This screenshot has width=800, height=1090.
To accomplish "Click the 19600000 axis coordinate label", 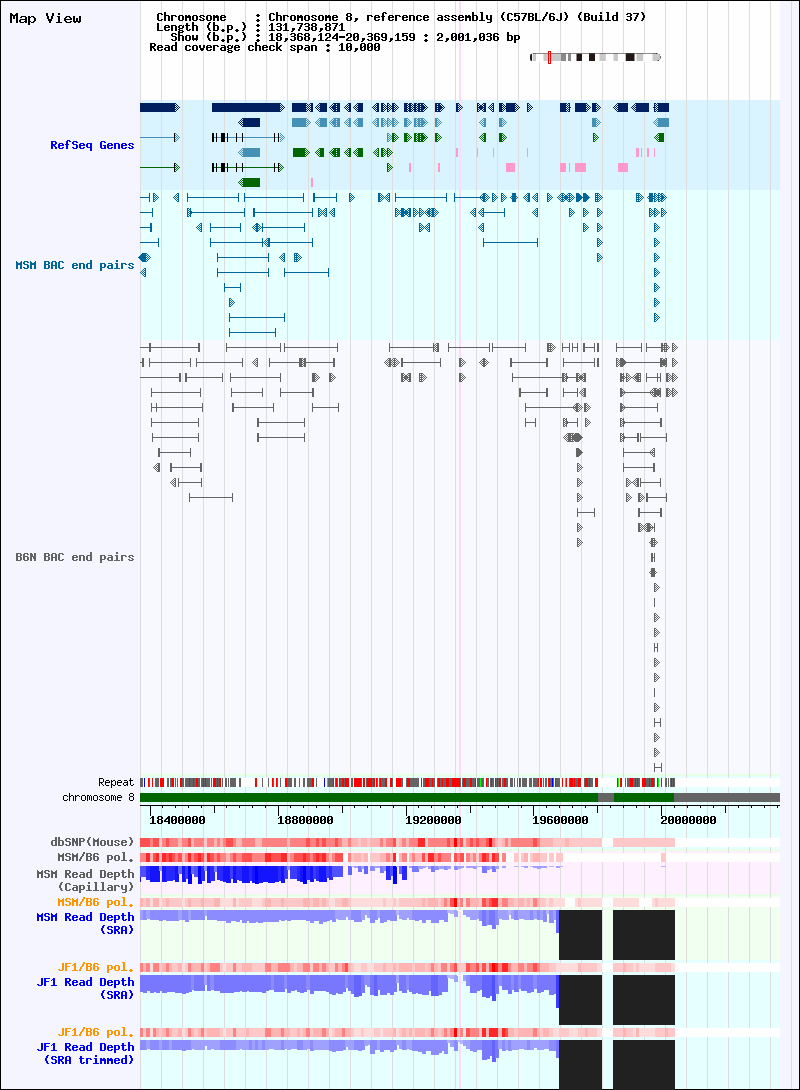I will pos(560,820).
